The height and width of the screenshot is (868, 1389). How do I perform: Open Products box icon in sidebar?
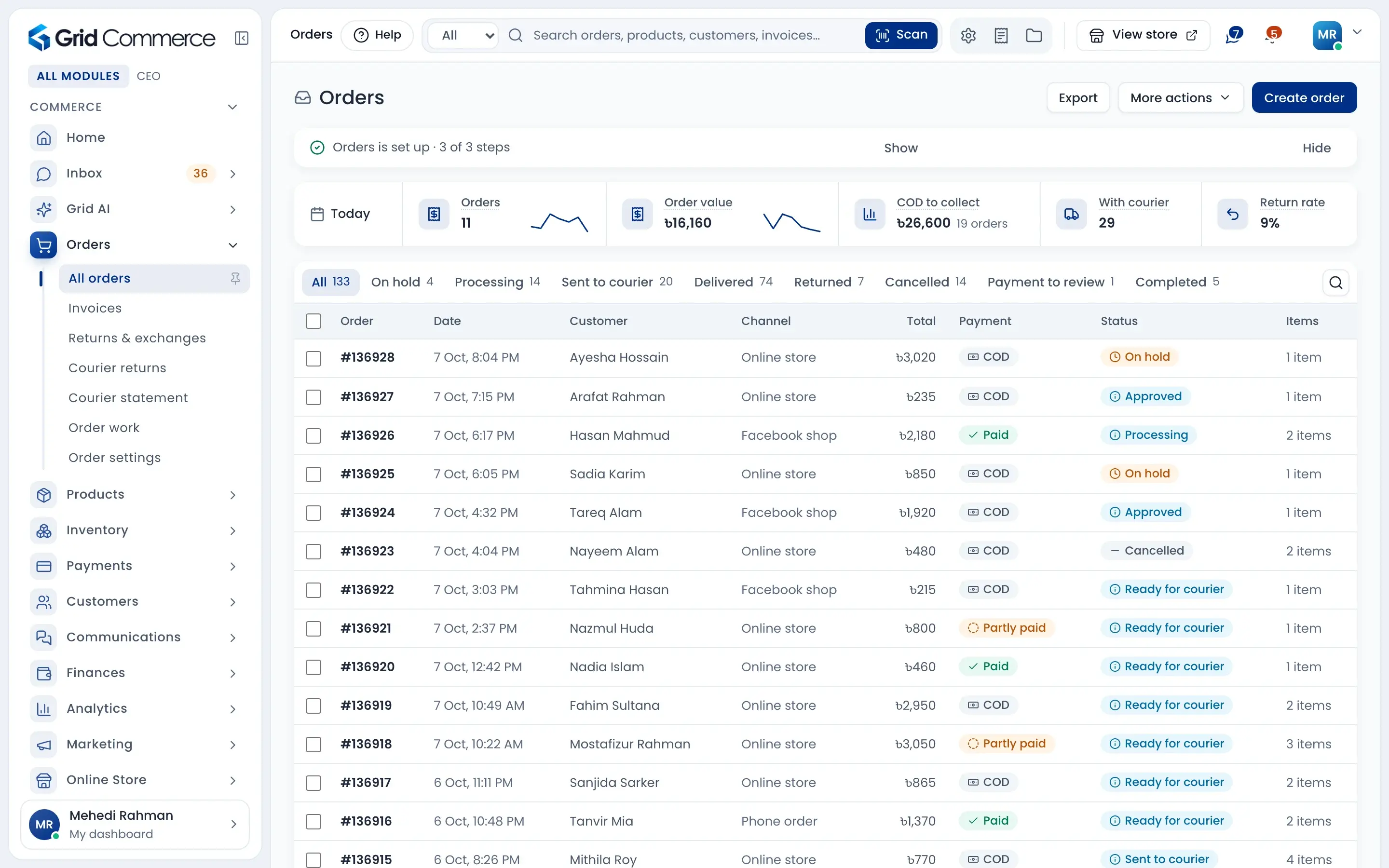click(43, 495)
